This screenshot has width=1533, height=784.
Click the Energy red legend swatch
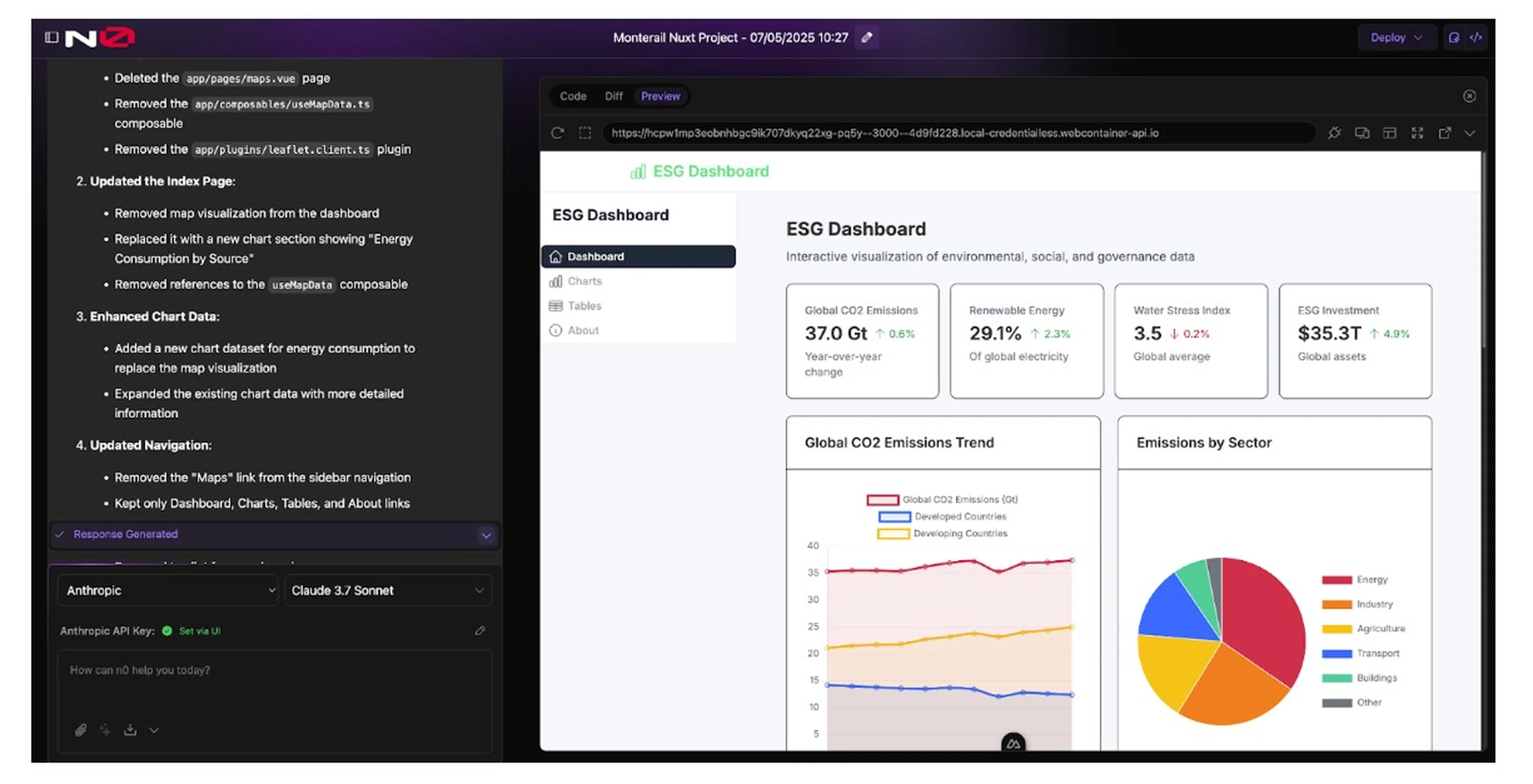1336,580
